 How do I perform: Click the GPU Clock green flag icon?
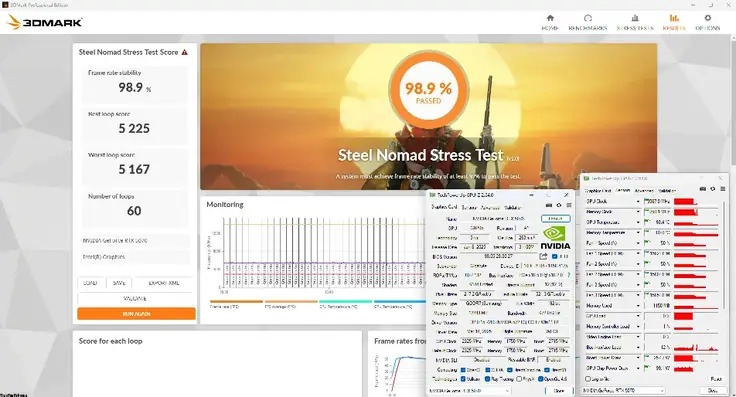pyautogui.click(x=647, y=201)
